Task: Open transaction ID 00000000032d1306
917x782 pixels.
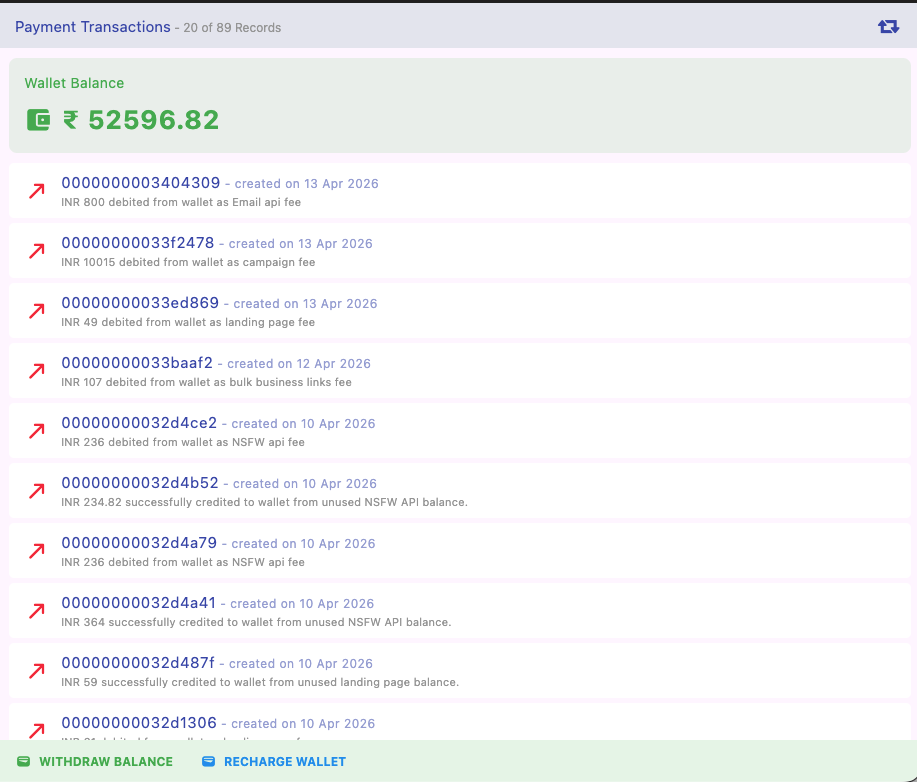Action: pos(138,723)
